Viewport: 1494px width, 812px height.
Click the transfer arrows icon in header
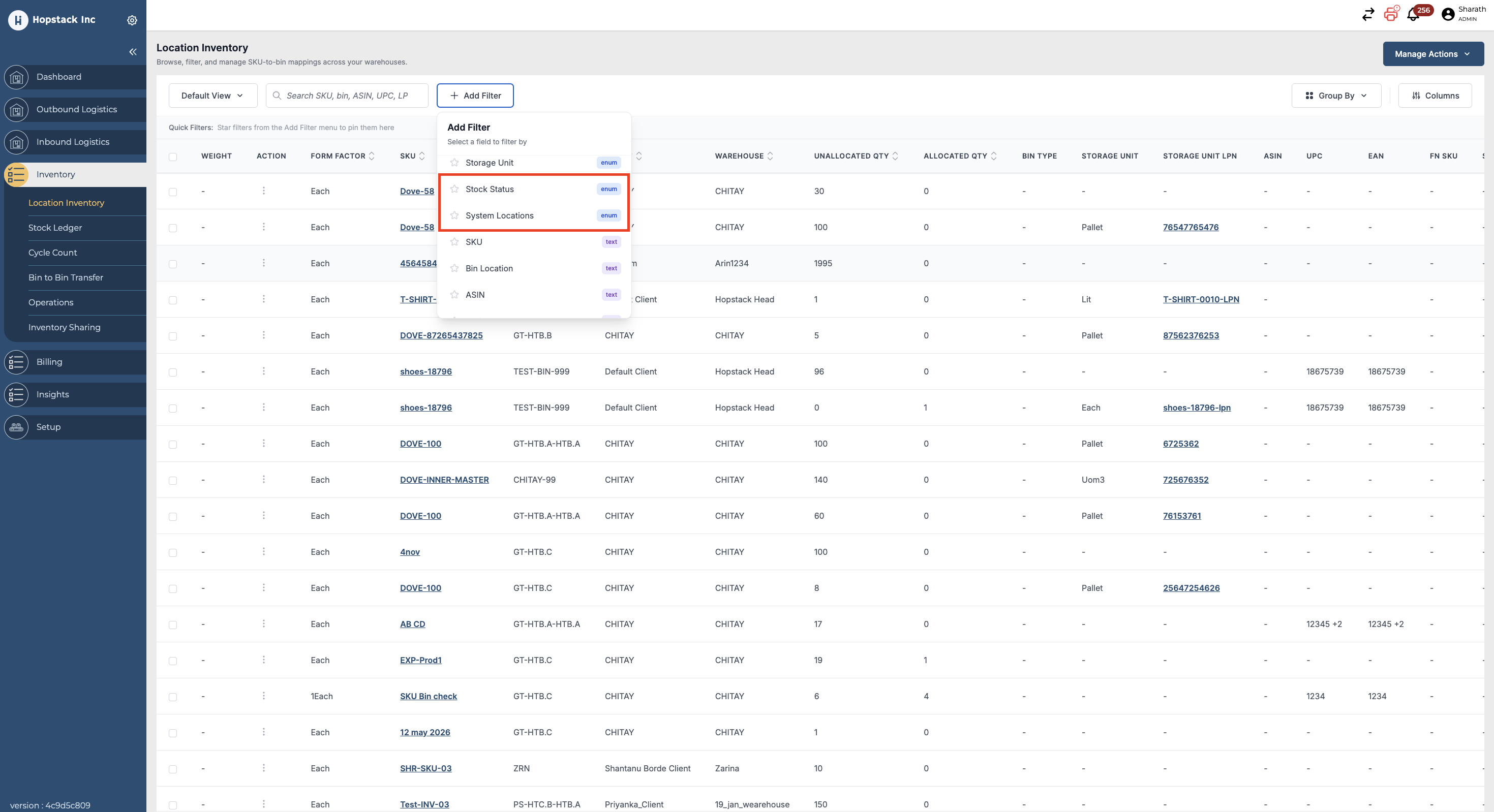[x=1368, y=15]
